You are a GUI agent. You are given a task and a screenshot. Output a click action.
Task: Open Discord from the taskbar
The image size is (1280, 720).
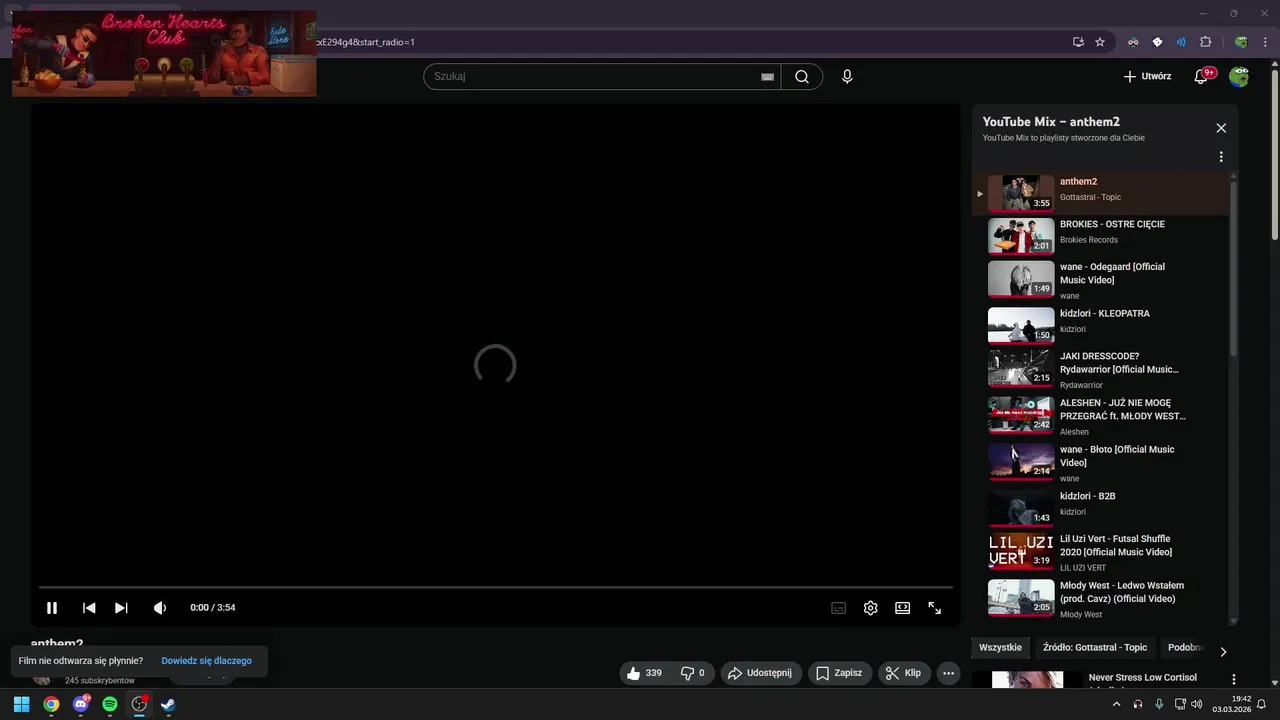[81, 704]
